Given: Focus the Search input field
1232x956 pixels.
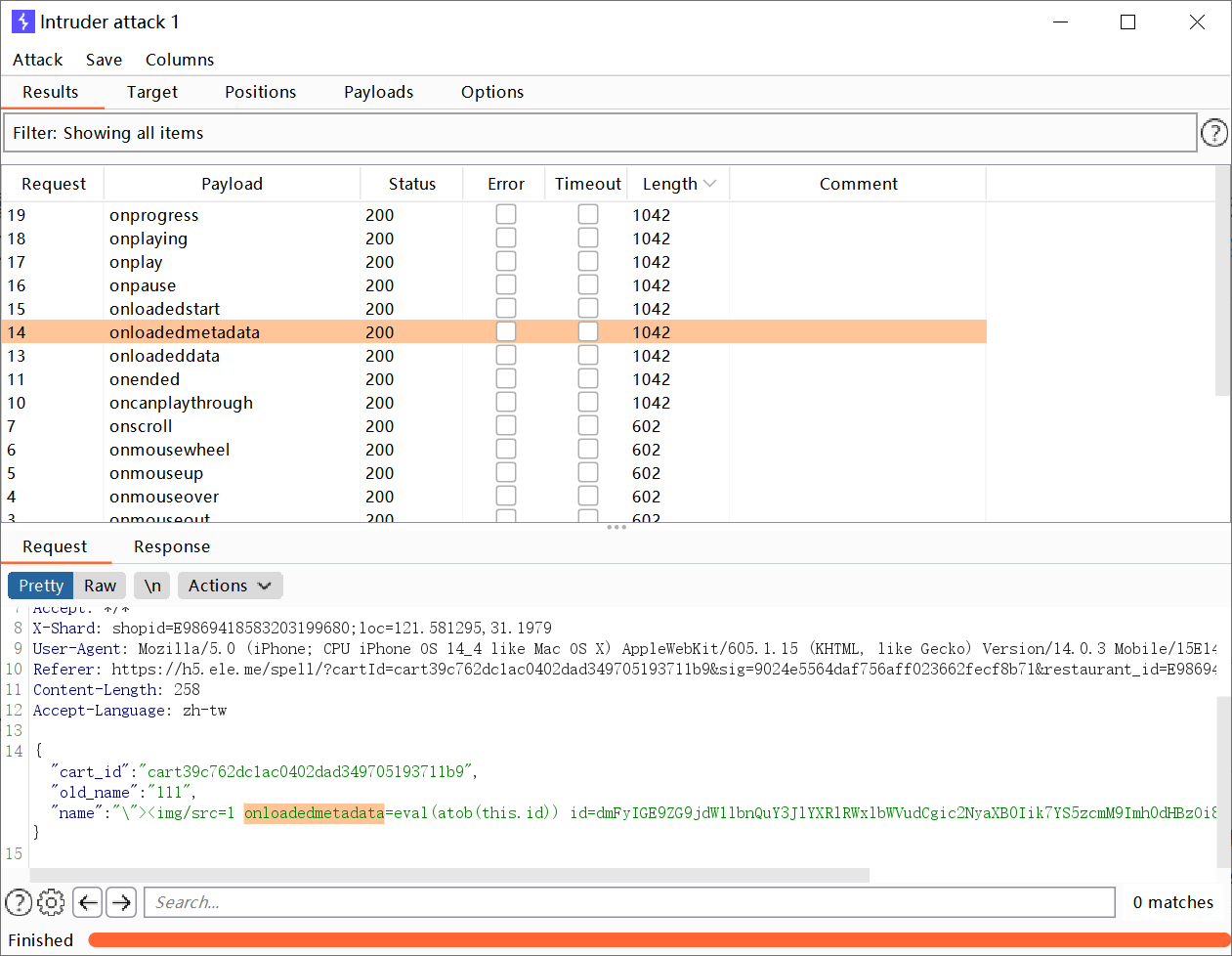Looking at the screenshot, I should tap(629, 902).
